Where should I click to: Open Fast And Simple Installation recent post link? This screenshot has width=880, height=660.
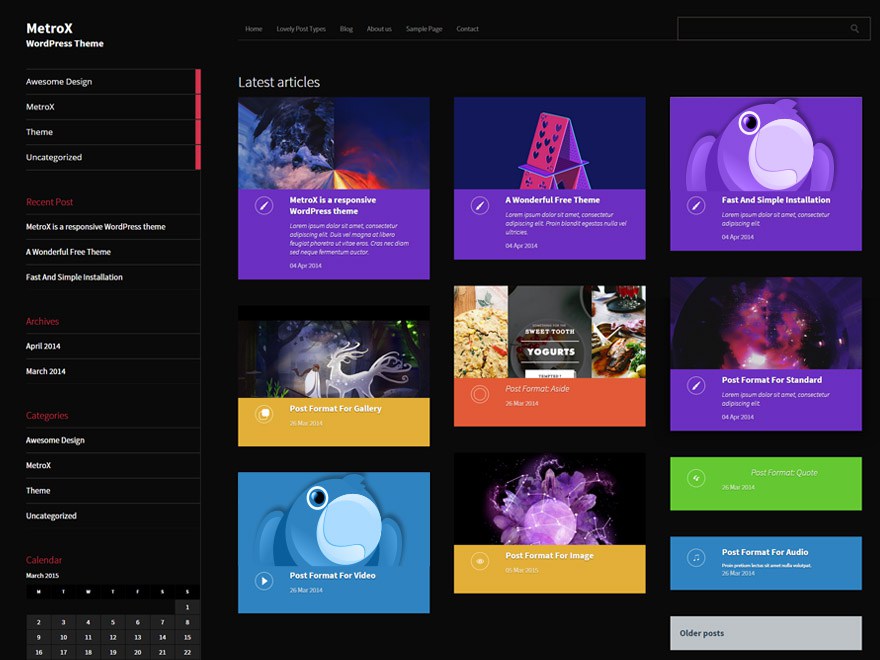[x=74, y=277]
